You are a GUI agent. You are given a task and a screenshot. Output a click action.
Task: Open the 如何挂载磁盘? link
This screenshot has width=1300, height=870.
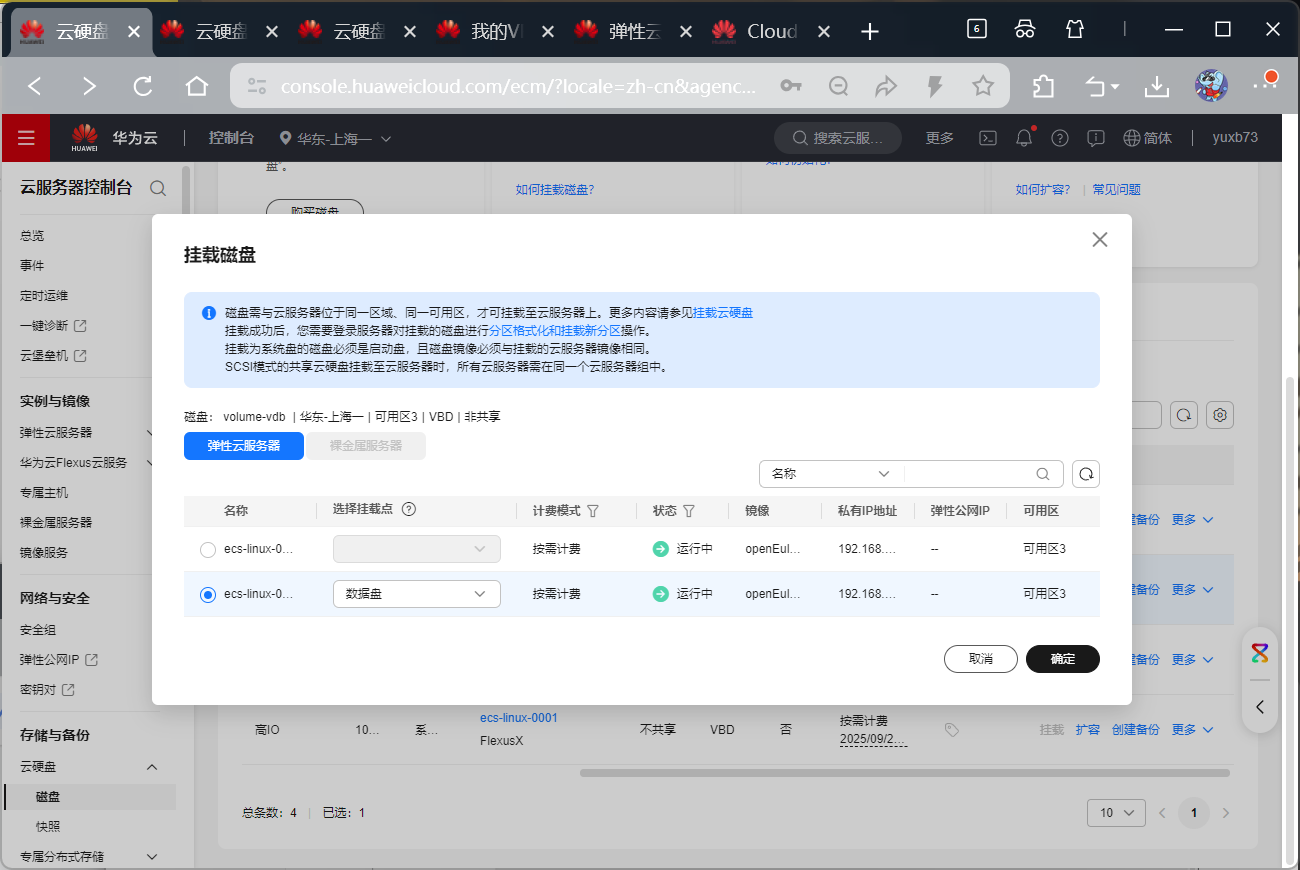click(555, 190)
